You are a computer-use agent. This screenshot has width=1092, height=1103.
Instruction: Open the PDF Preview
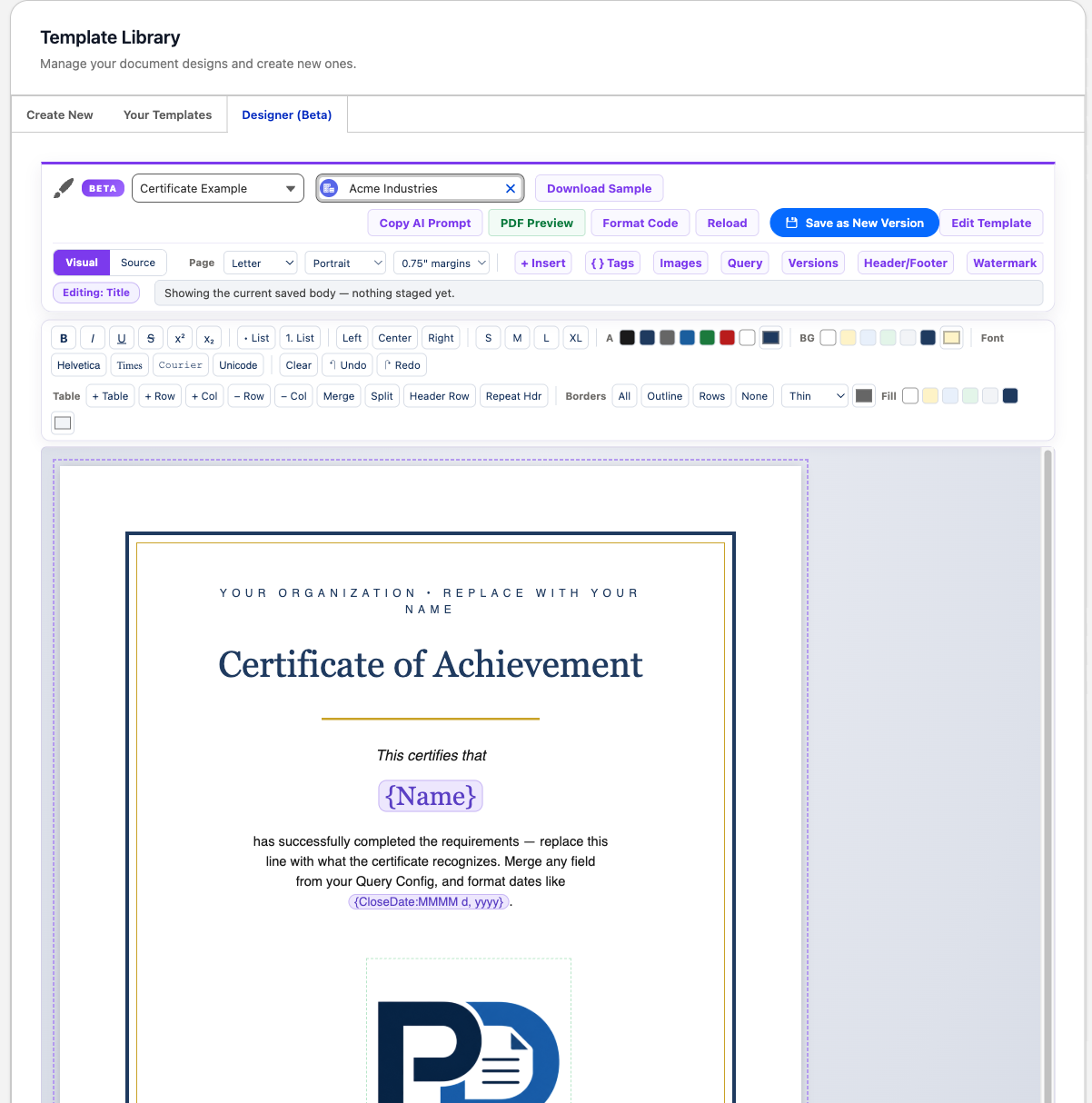pos(537,223)
